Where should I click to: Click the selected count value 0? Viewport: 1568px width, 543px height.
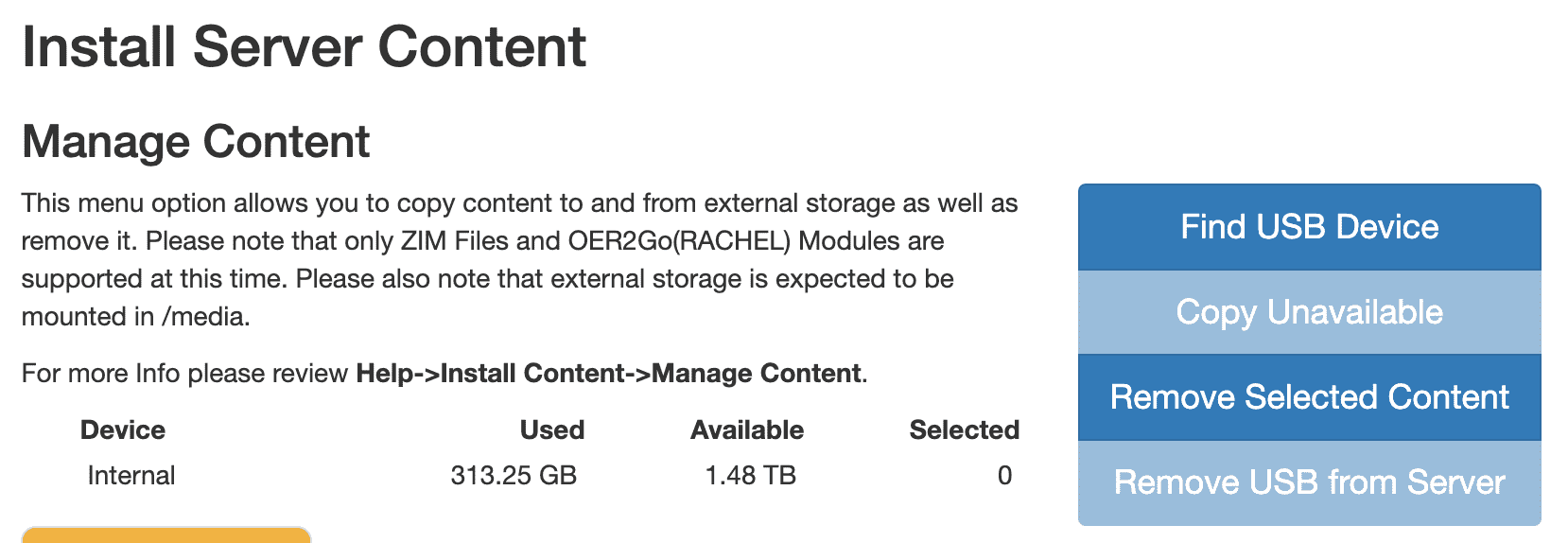(1004, 475)
